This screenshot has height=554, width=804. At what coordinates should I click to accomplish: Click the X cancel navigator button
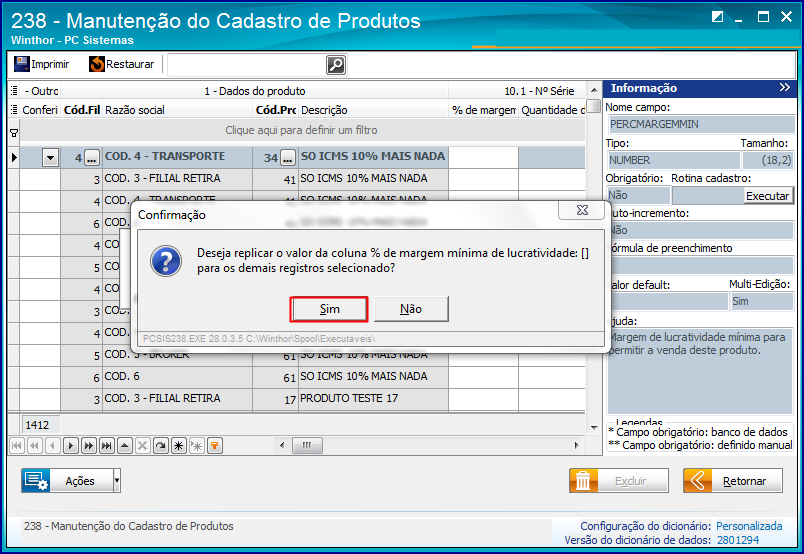pyautogui.click(x=143, y=446)
